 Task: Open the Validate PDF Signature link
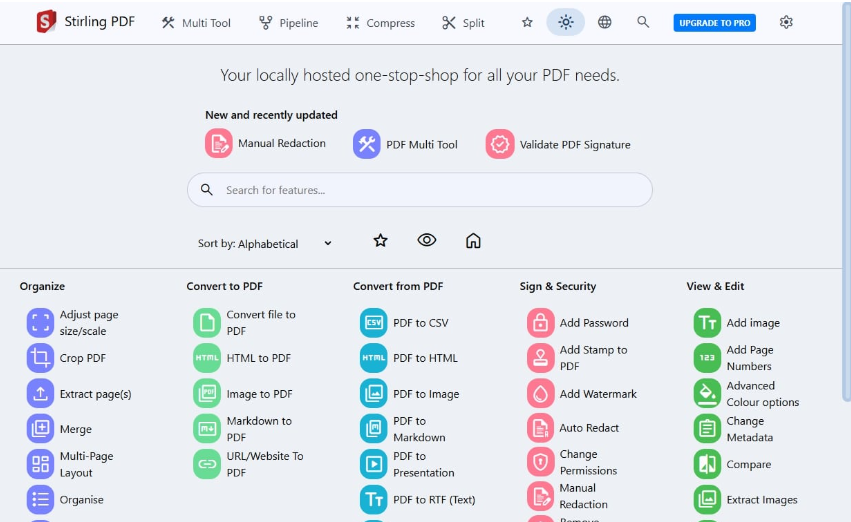[x=559, y=144]
